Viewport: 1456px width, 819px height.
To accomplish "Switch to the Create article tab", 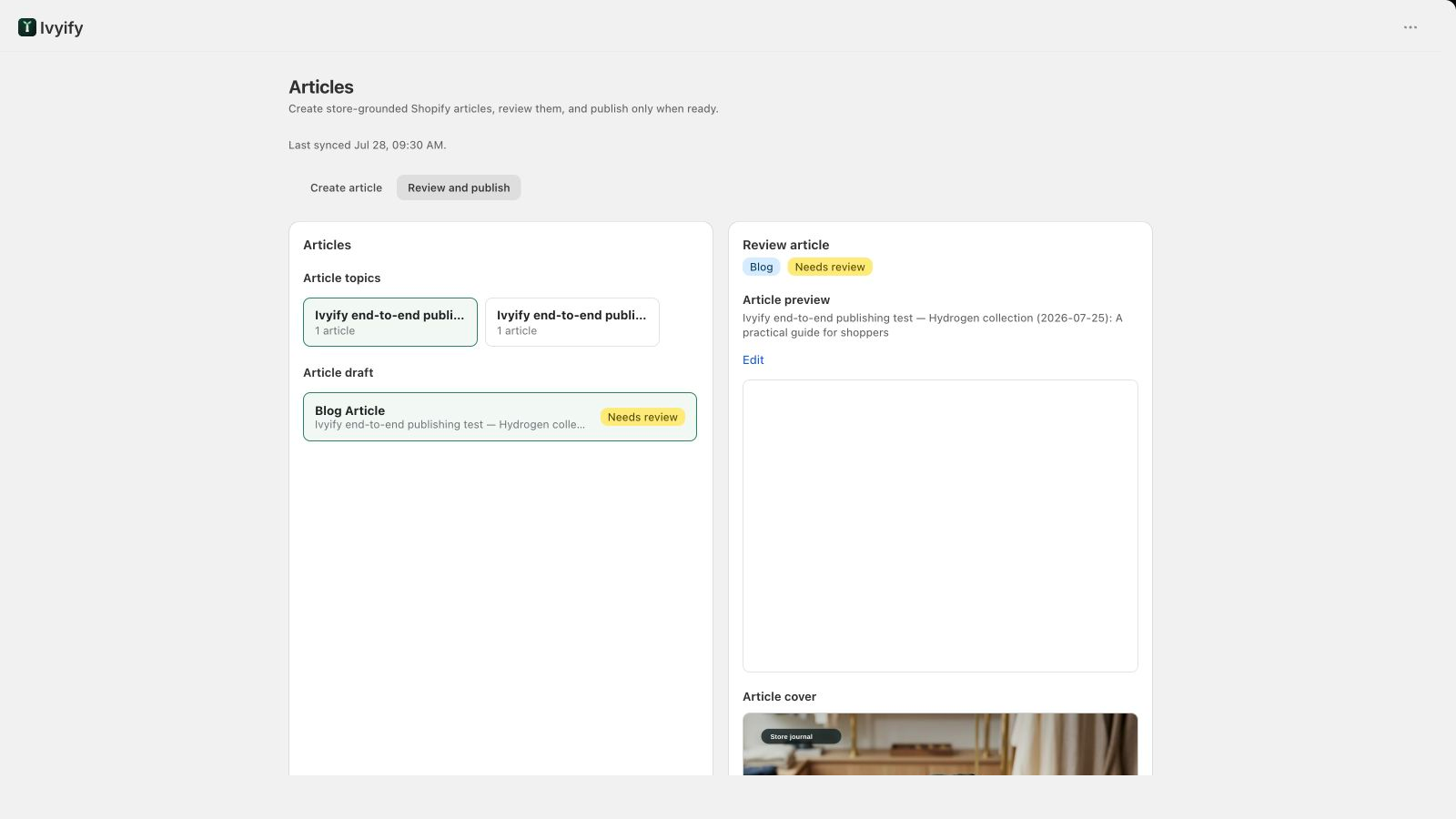I will [346, 187].
